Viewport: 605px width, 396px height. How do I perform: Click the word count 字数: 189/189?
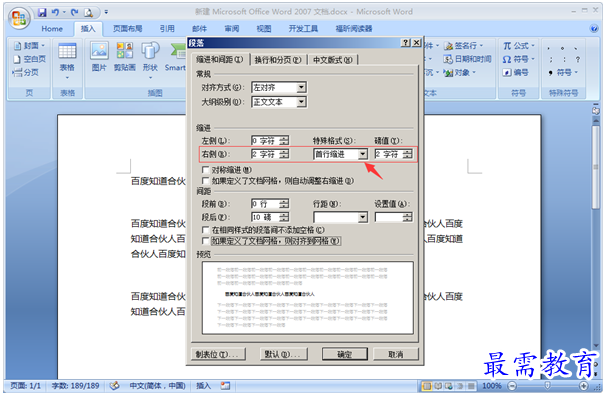click(76, 386)
